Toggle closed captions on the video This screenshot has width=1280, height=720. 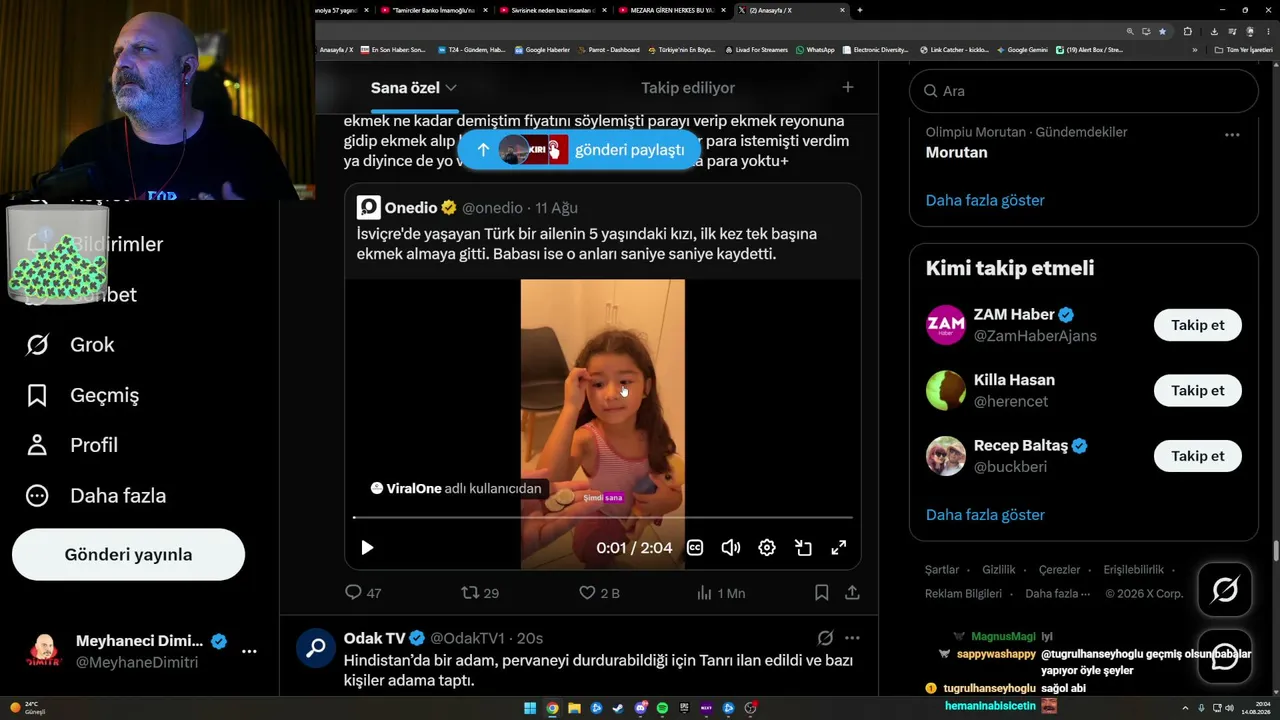pos(695,548)
